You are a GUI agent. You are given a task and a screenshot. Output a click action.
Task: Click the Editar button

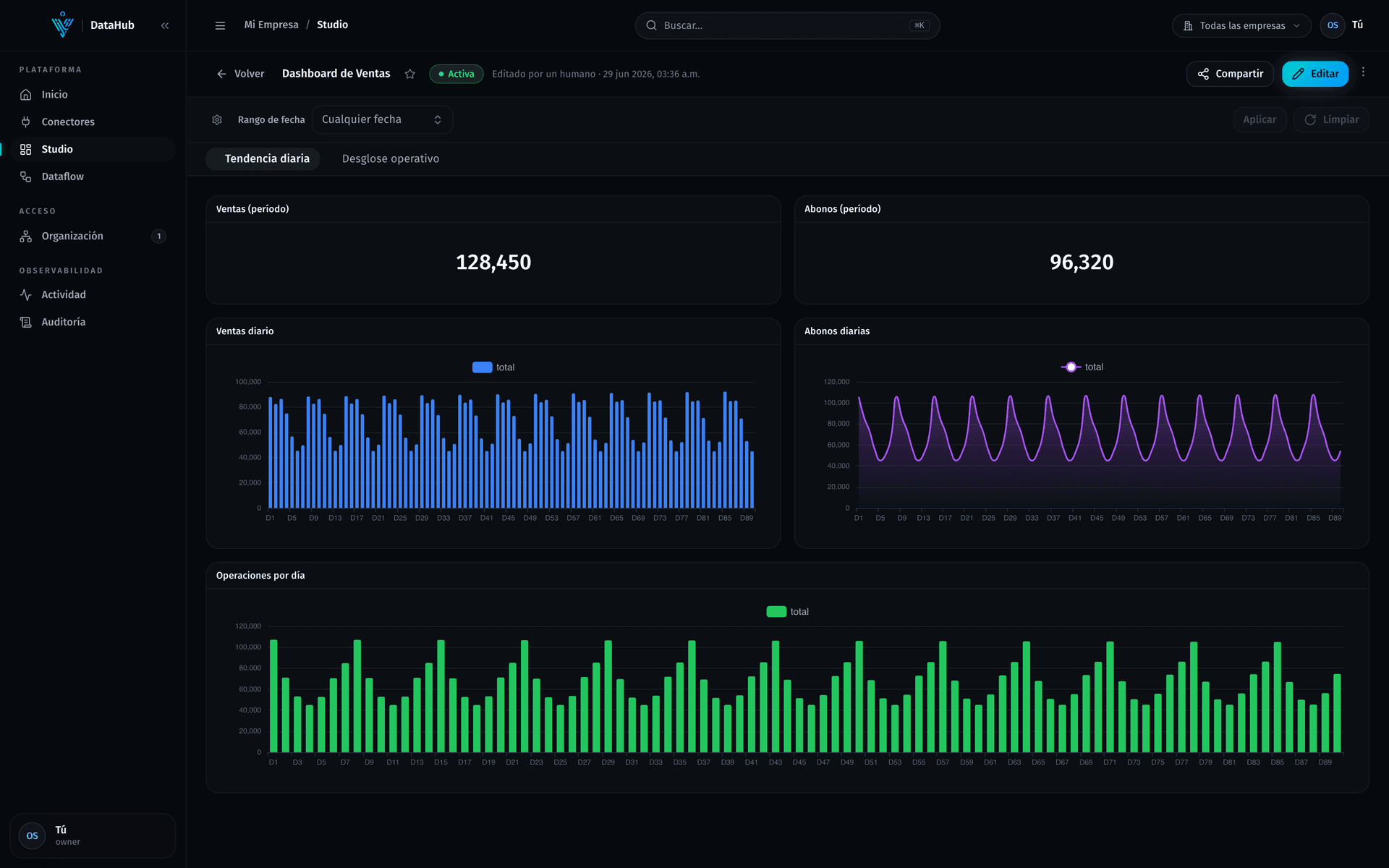1315,74
